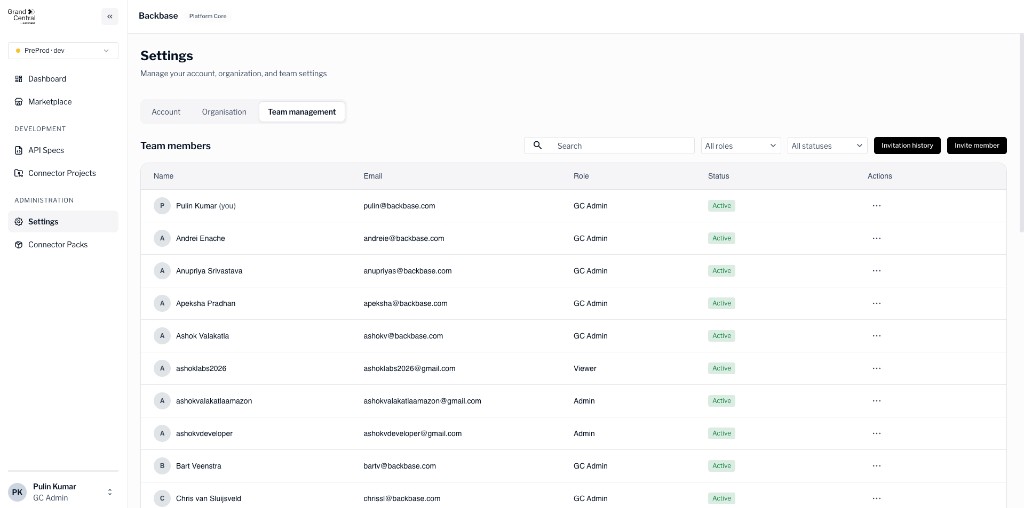Screen dimensions: 1024x508
Task: Click the email andreie@backbase.com
Action: coord(404,238)
